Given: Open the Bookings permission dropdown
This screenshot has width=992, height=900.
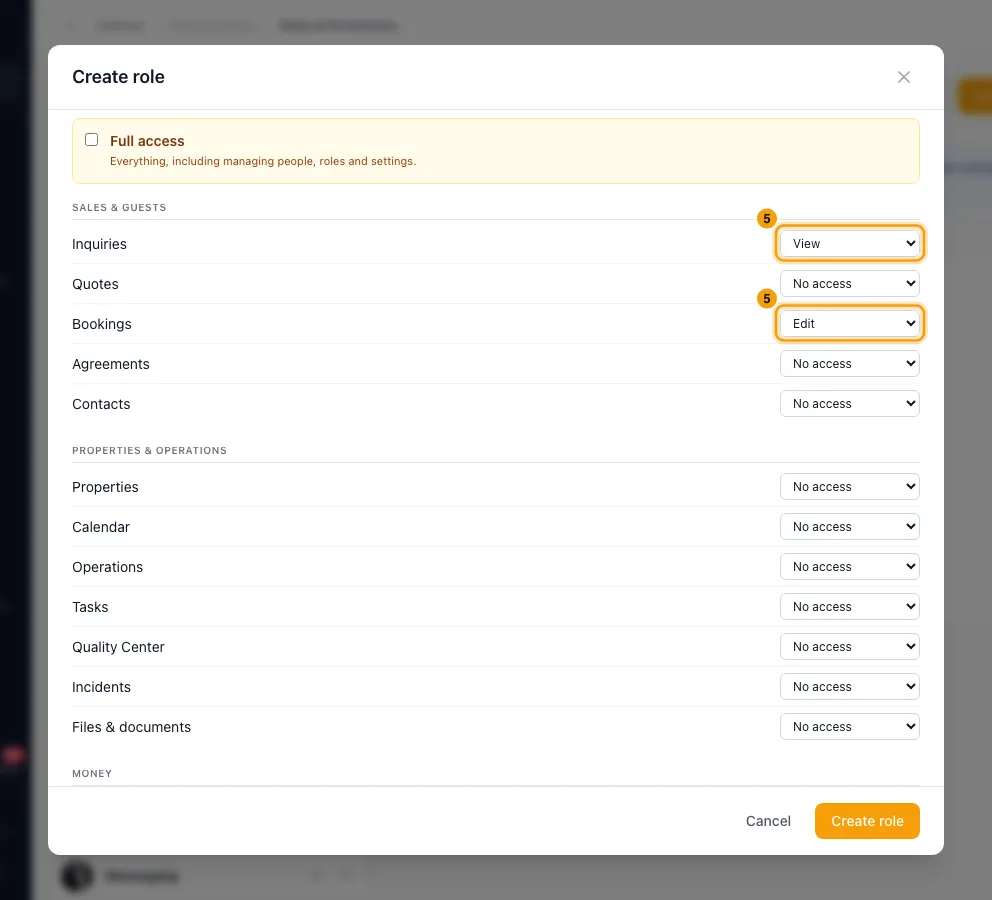Looking at the screenshot, I should click(x=850, y=323).
